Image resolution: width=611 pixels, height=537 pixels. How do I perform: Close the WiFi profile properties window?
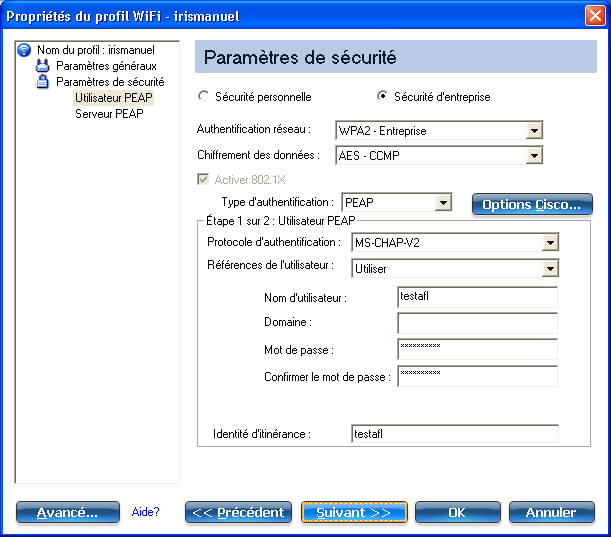click(x=595, y=16)
